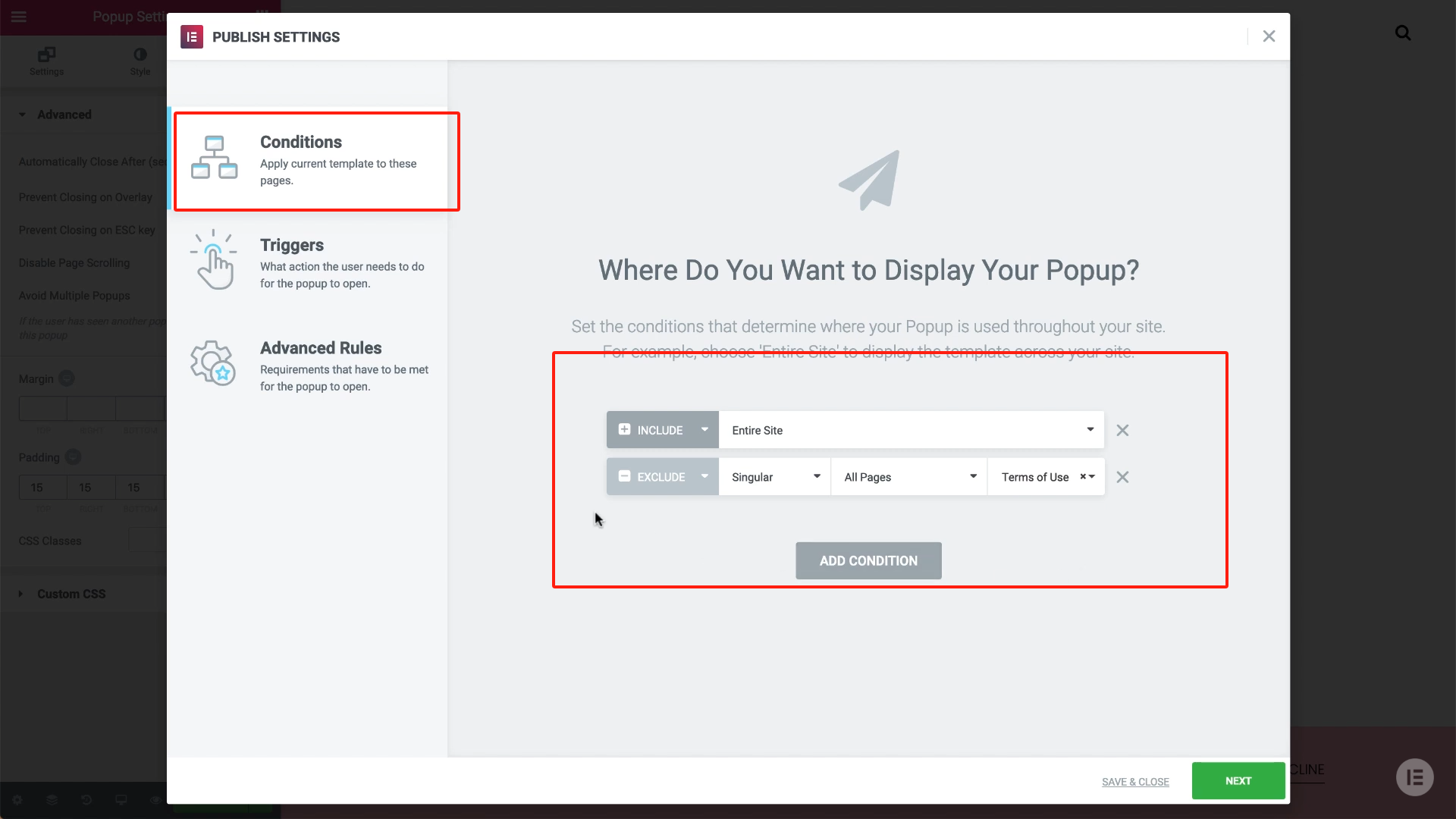Click the Advanced Rules gear icon
1456x819 pixels.
pyautogui.click(x=213, y=362)
